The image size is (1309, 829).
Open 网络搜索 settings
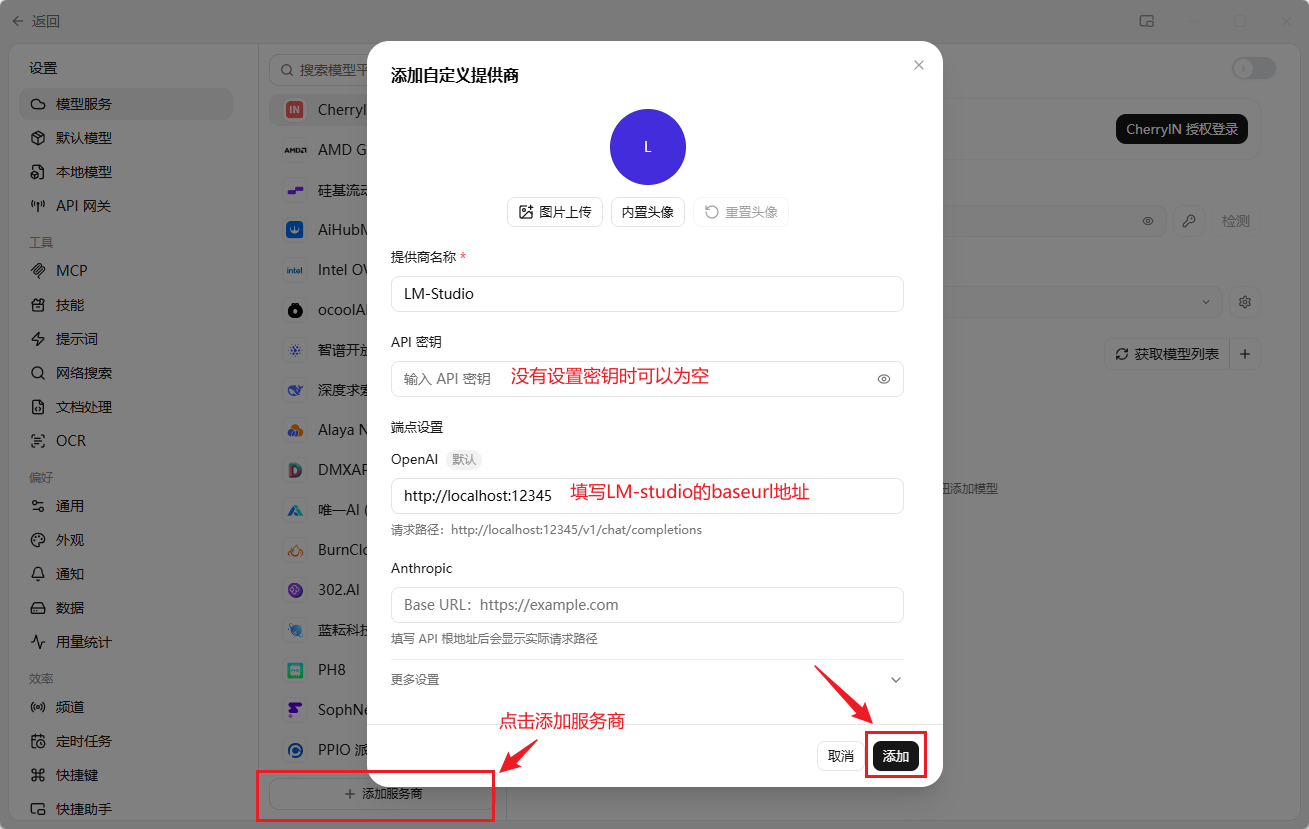(x=126, y=373)
